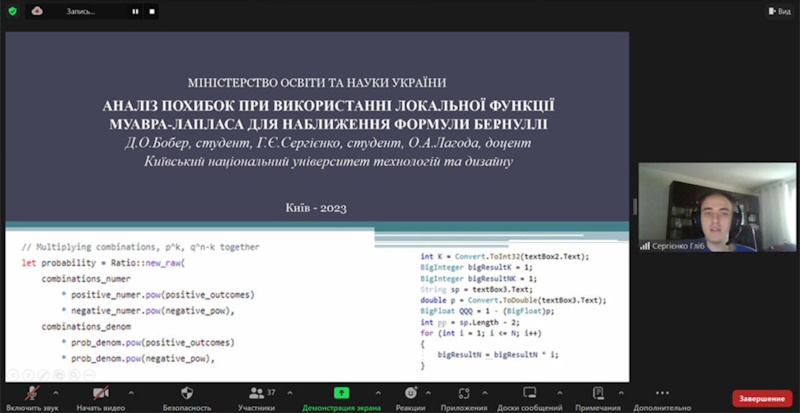Open the Примечания notes icon
800x413 pixels.
(598, 393)
